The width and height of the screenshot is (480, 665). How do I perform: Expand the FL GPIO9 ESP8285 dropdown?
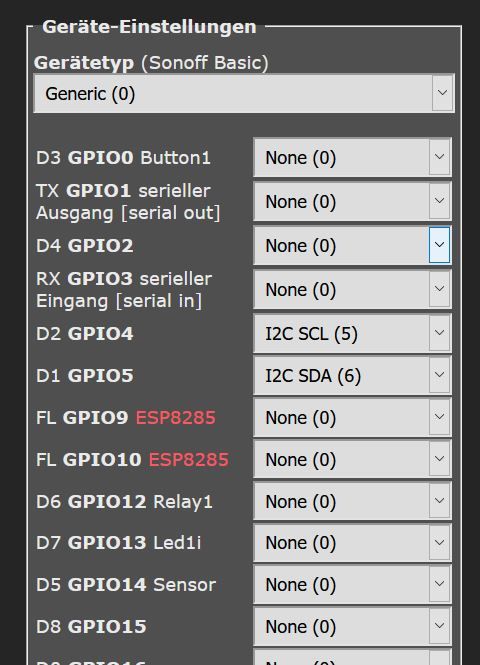(x=352, y=417)
